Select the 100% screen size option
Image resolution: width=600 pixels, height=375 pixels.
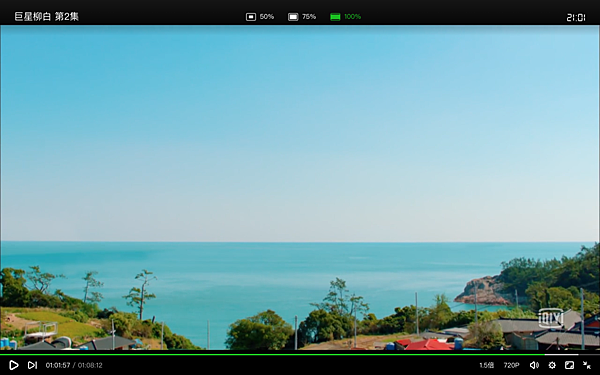(346, 17)
